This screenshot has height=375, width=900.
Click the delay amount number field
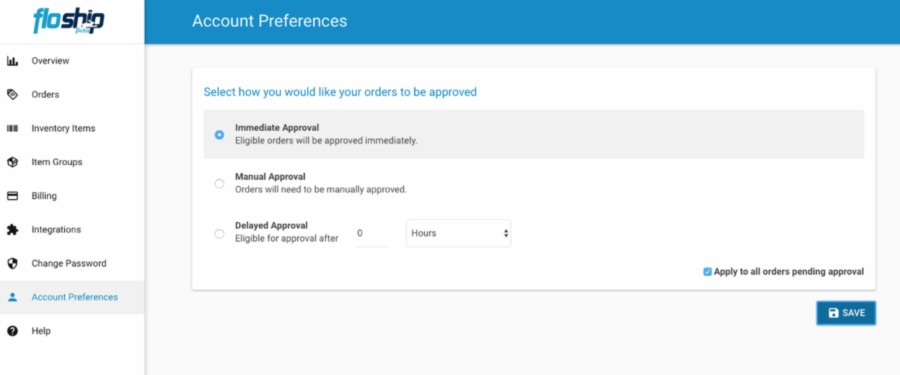click(x=372, y=233)
